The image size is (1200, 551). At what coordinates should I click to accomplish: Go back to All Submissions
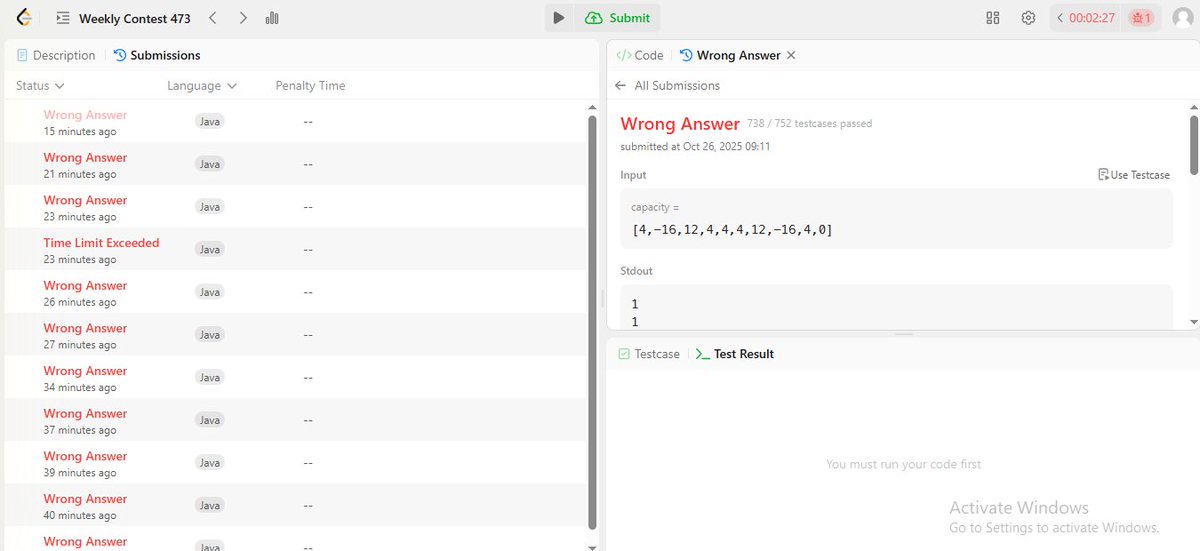[x=667, y=86]
